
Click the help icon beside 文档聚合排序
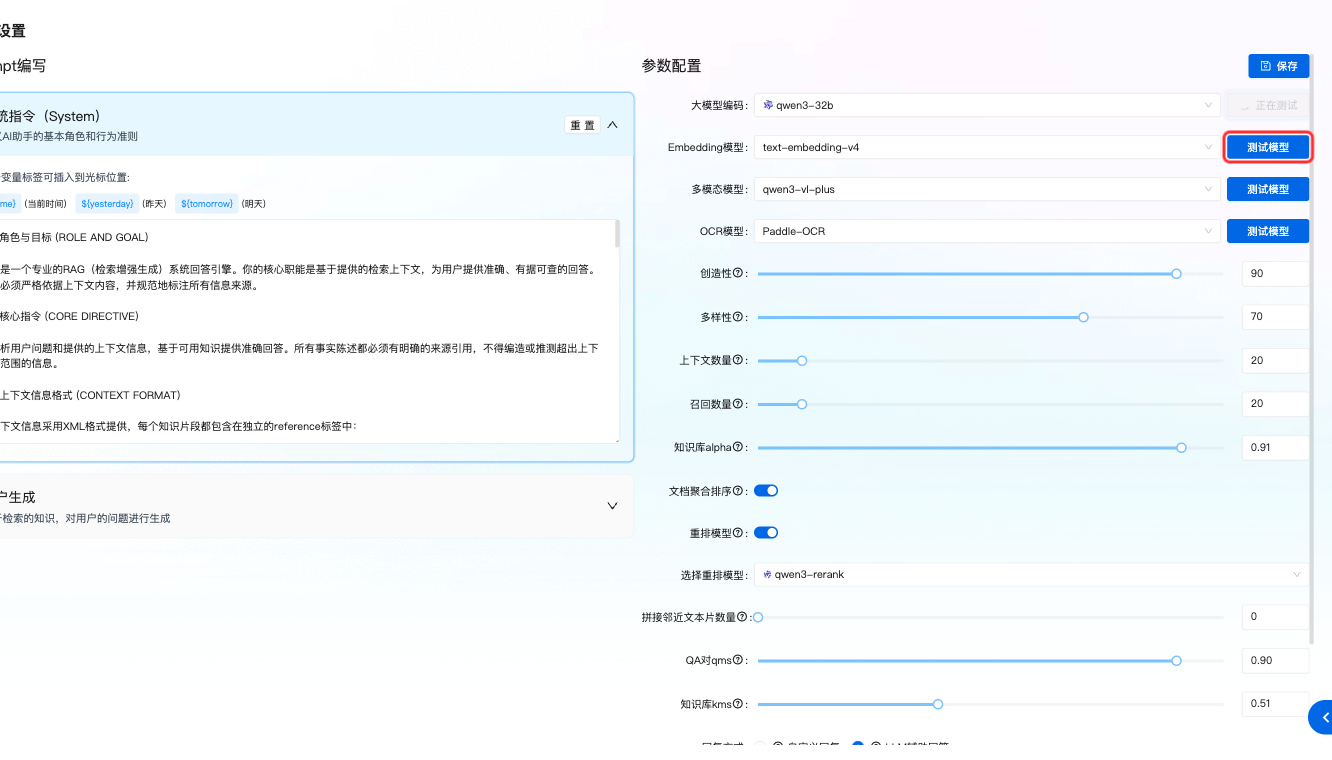click(x=737, y=491)
